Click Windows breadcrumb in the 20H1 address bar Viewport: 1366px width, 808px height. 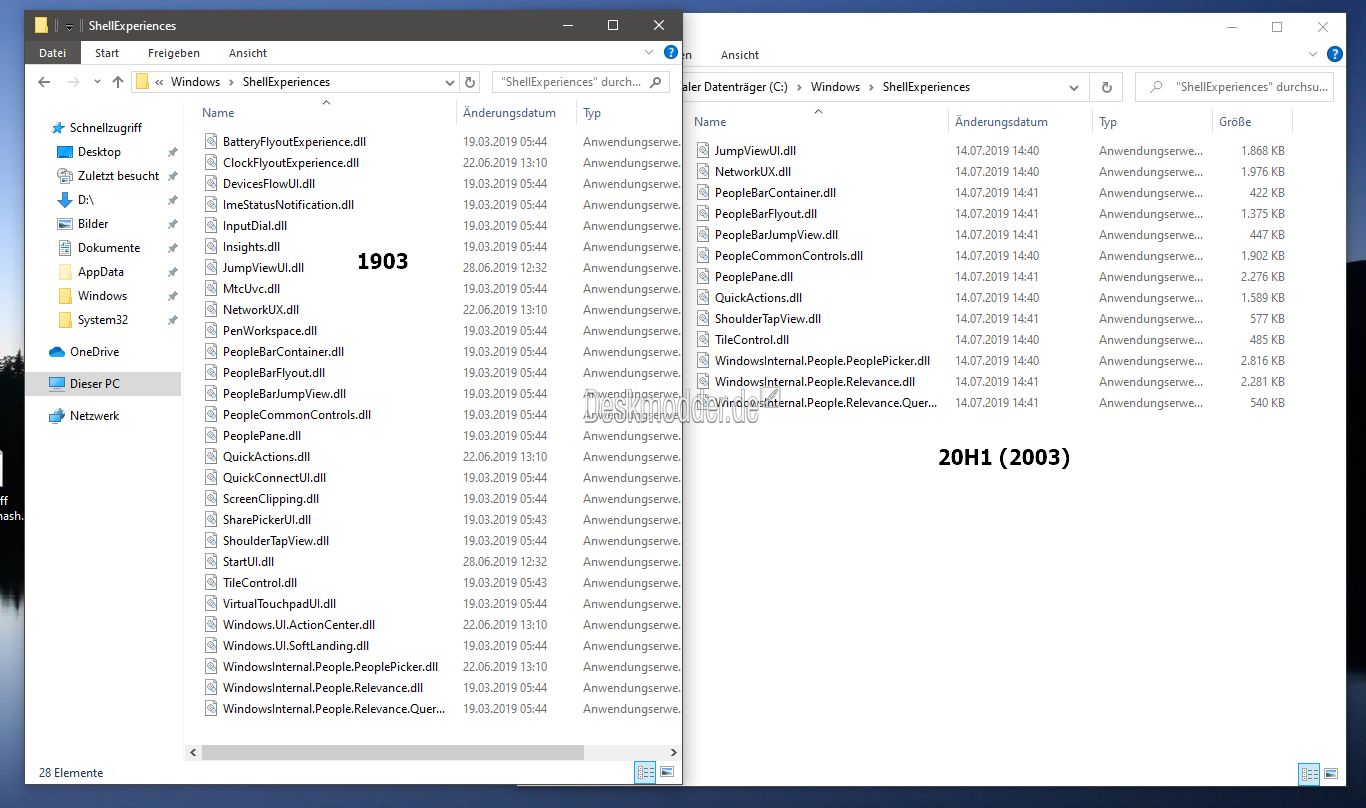(x=835, y=87)
